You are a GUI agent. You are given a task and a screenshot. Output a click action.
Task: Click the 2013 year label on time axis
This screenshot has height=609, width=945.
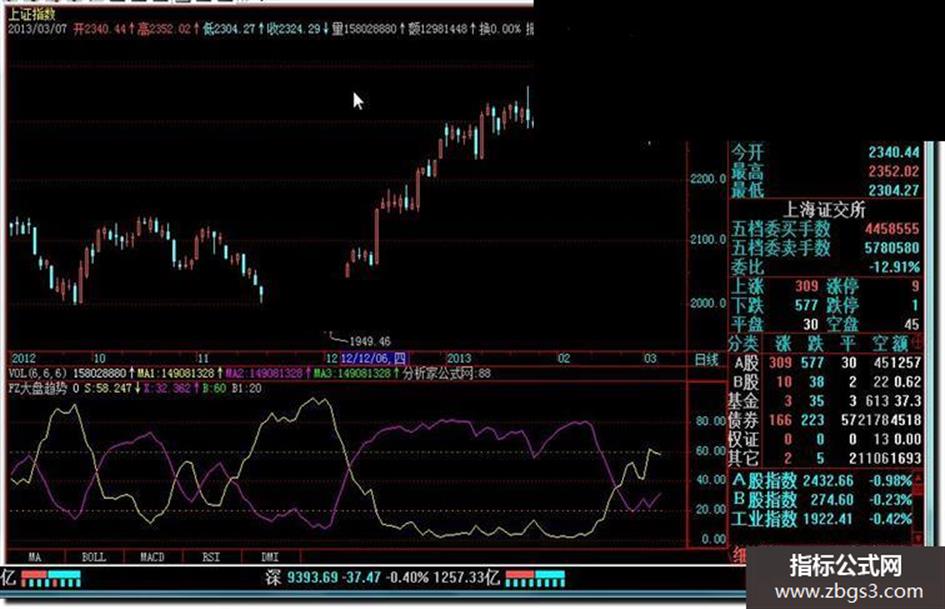pyautogui.click(x=459, y=359)
